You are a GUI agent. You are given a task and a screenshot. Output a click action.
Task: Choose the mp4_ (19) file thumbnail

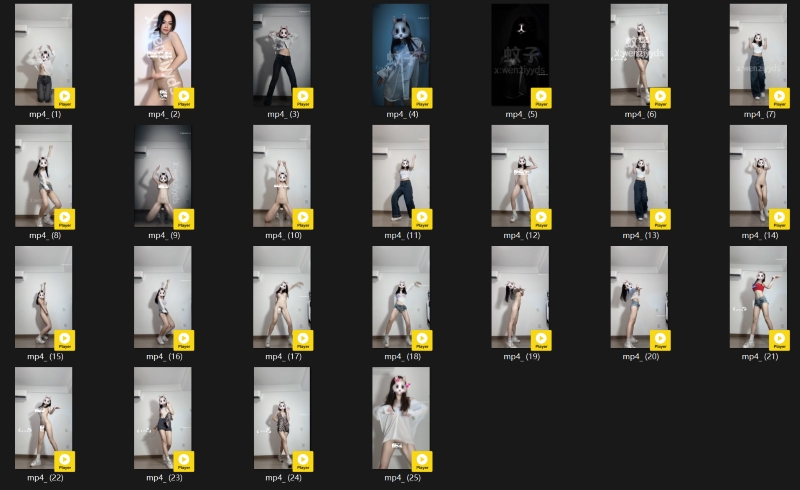coord(519,293)
